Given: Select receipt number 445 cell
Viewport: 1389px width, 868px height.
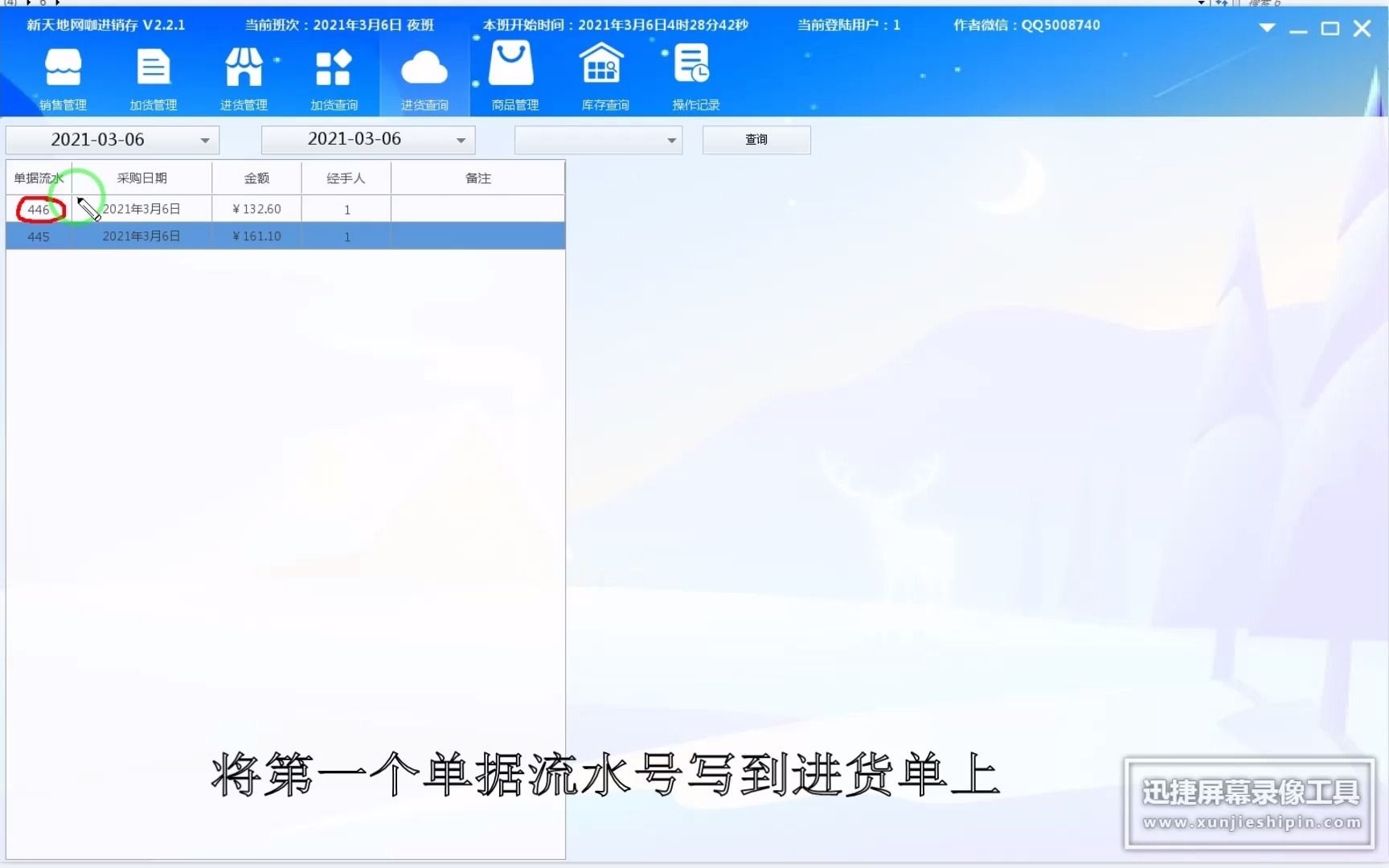Looking at the screenshot, I should [x=39, y=236].
